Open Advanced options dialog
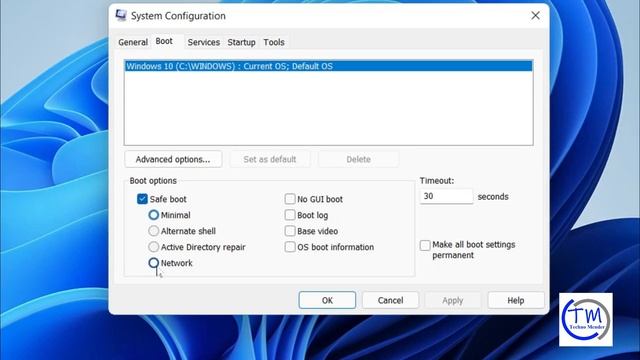Viewport: 640px width, 360px height. coord(173,159)
